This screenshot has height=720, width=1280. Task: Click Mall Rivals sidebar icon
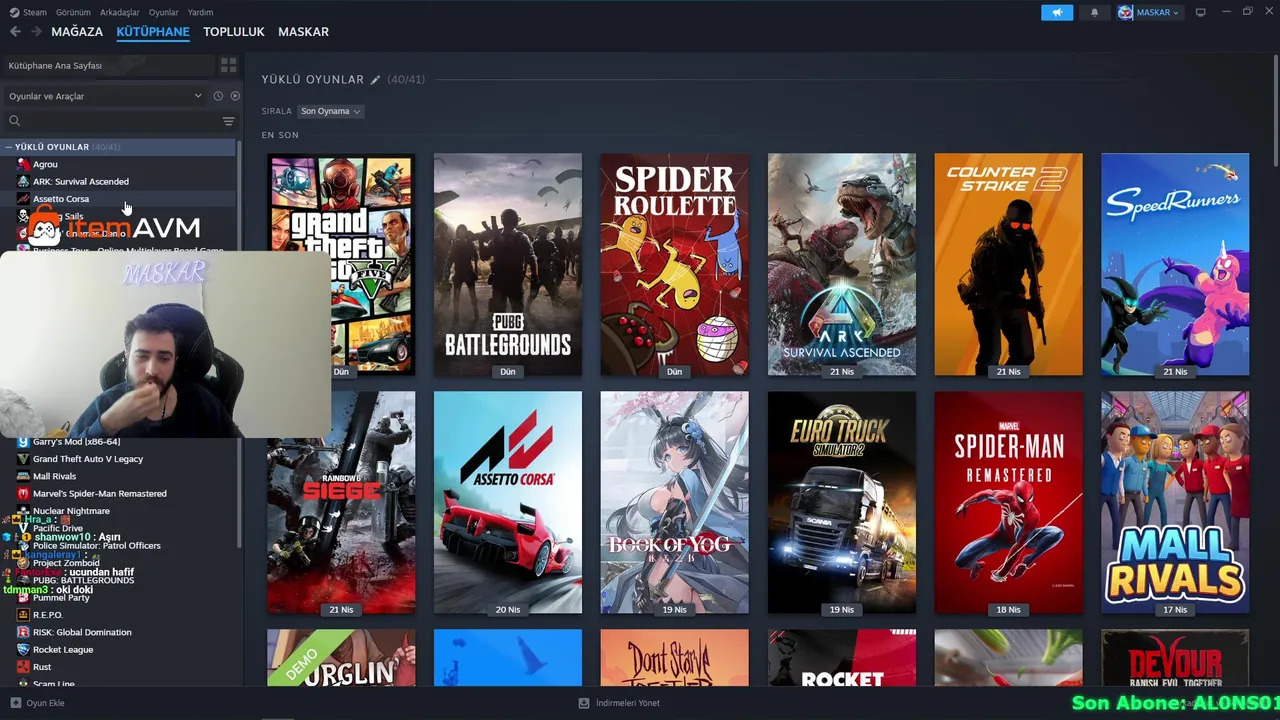coord(23,476)
